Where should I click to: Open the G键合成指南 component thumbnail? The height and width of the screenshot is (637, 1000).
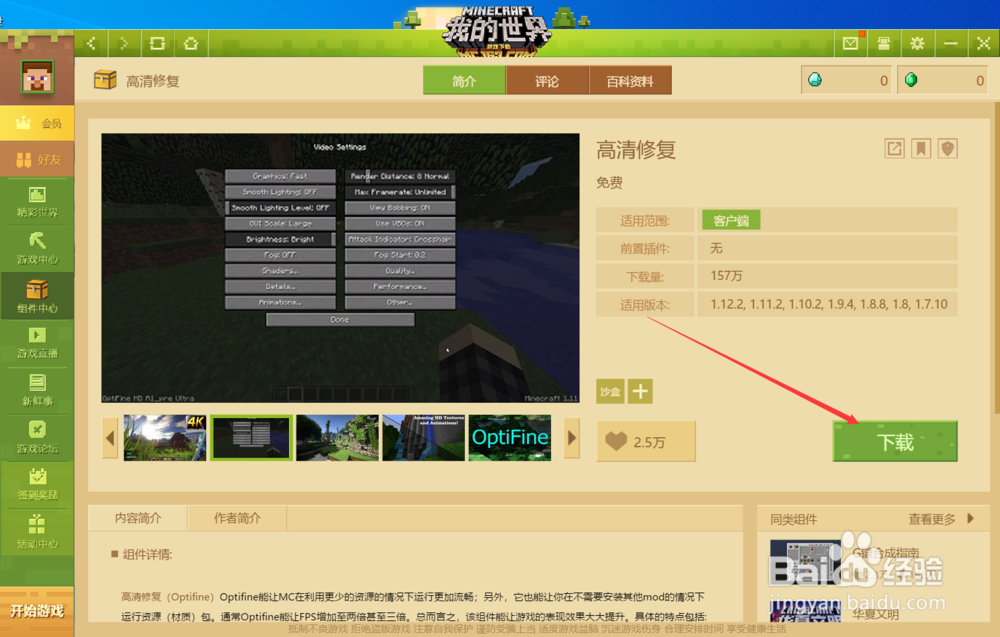(805, 562)
